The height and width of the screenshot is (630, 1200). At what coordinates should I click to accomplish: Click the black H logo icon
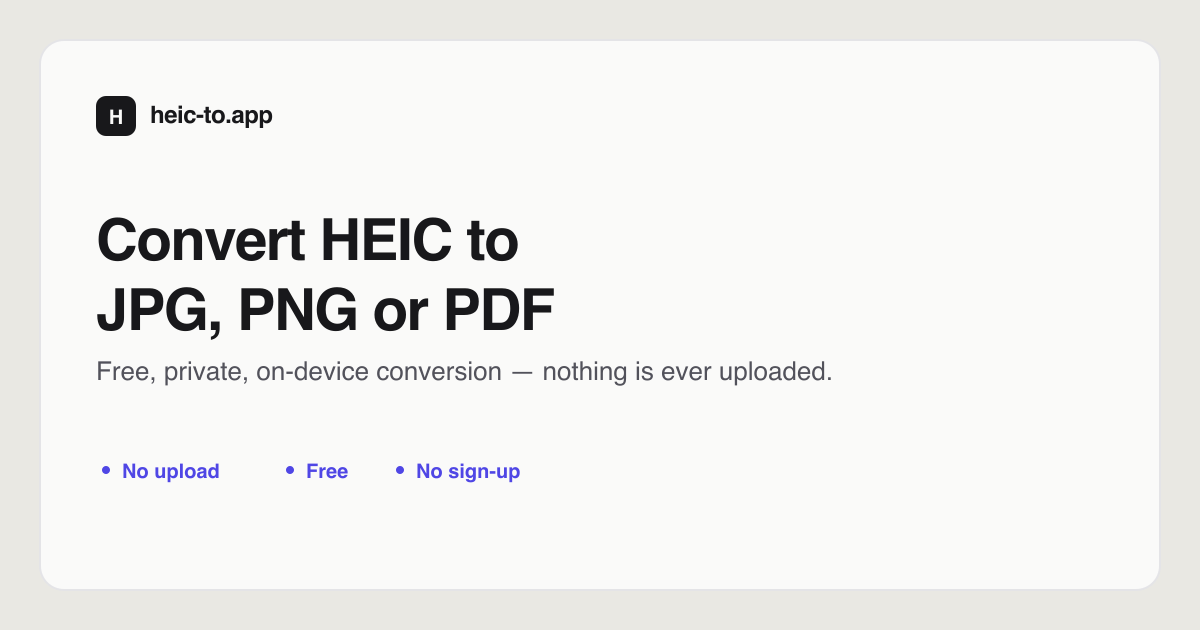(x=116, y=116)
